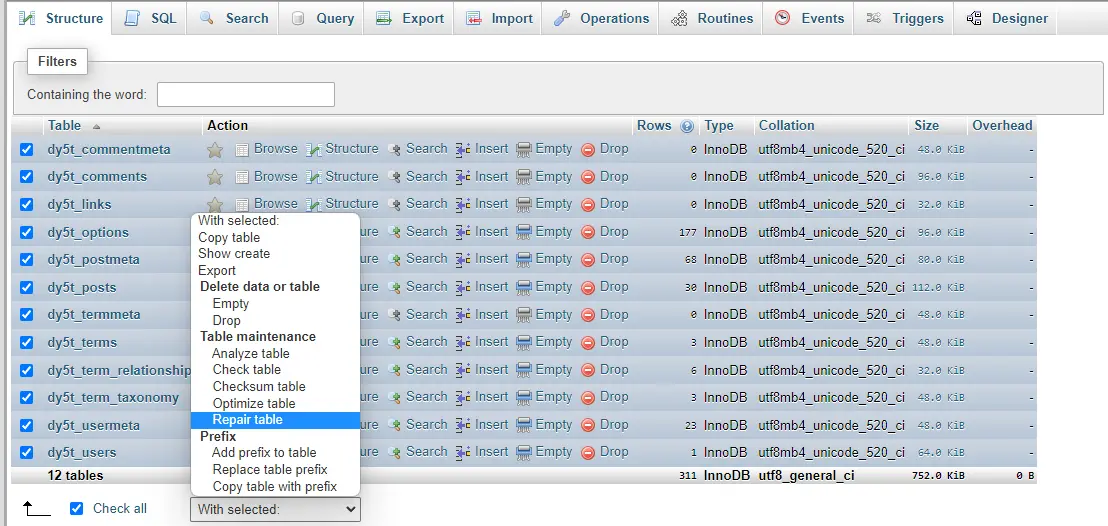1108x526 pixels.
Task: Click the Search icon for dy5t_usermeta row
Action: (x=394, y=426)
